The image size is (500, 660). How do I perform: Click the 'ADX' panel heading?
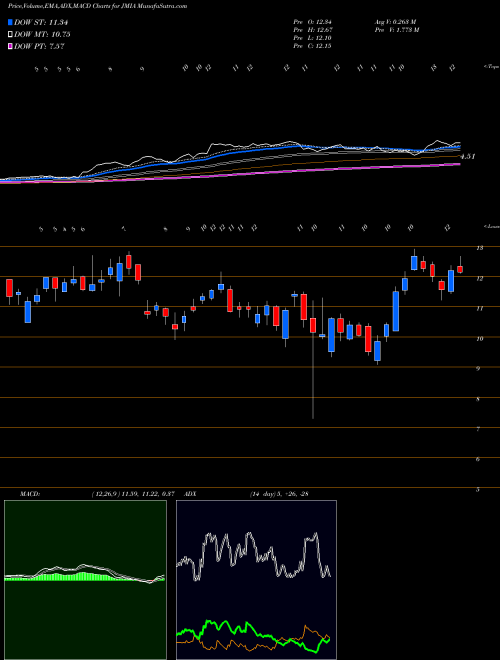[189, 494]
